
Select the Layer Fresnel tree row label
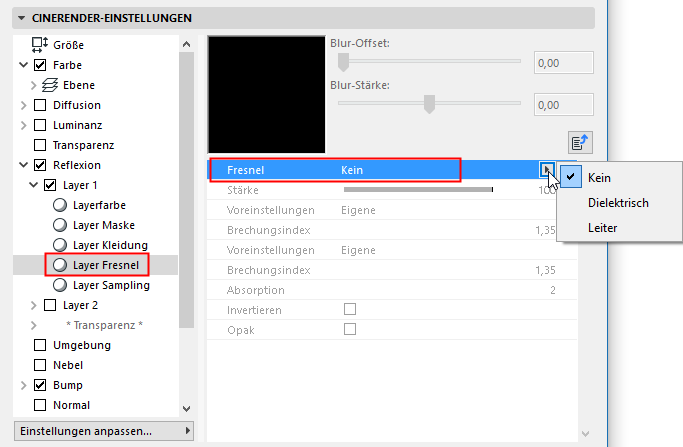click(x=106, y=265)
